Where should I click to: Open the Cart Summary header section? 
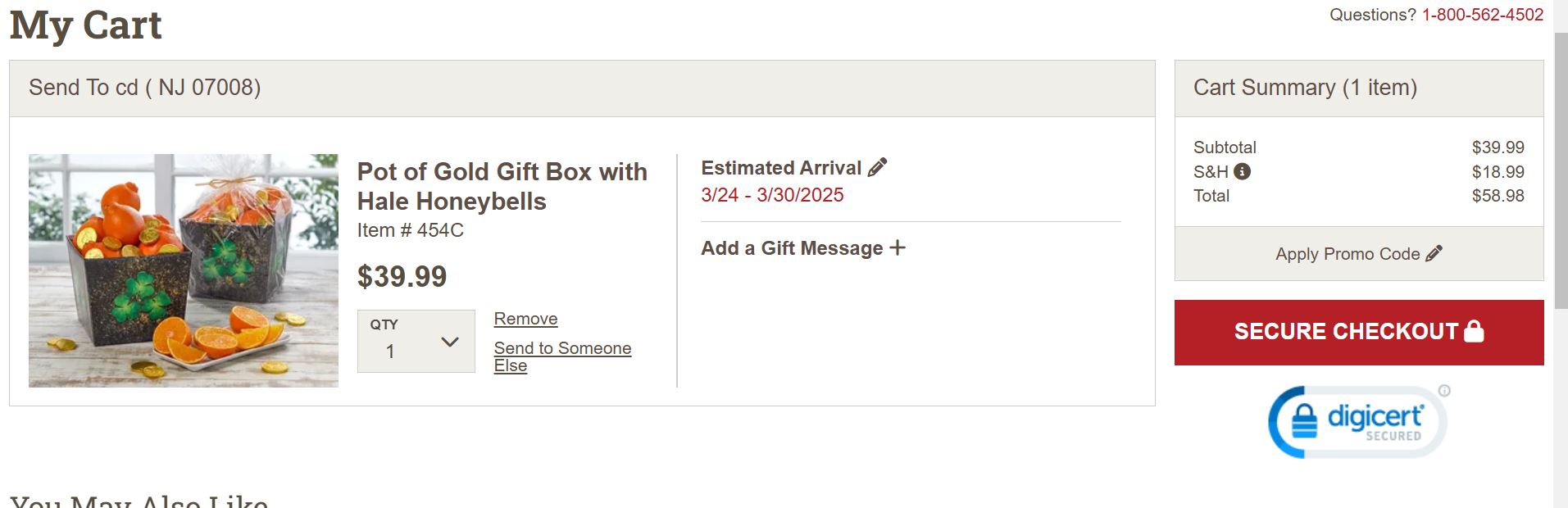coord(1307,88)
